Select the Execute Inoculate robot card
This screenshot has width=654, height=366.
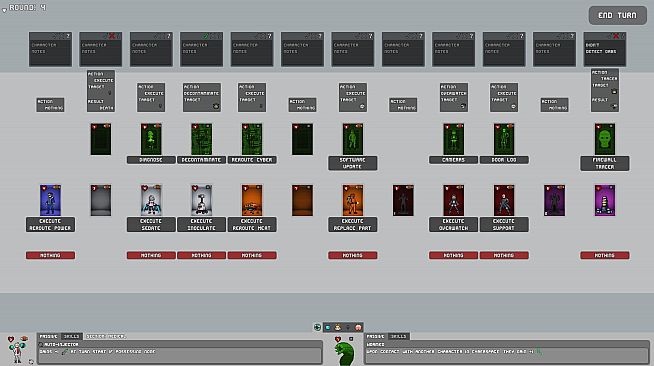point(201,201)
